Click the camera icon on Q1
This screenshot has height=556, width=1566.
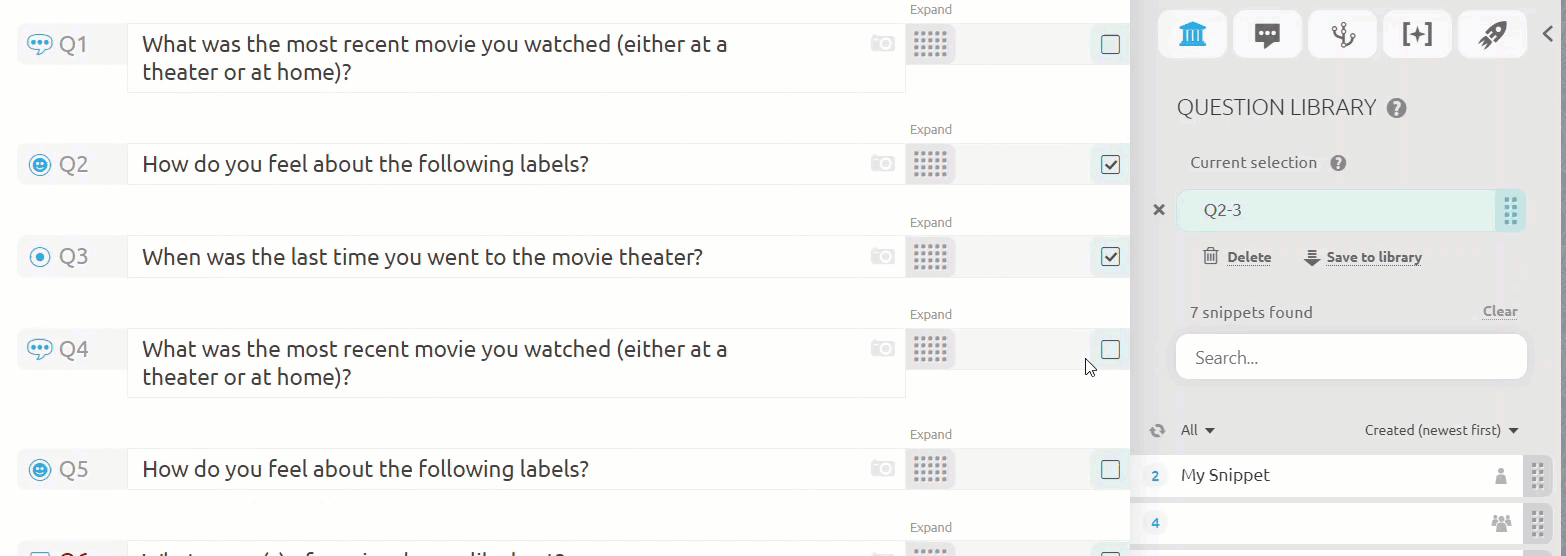click(882, 44)
